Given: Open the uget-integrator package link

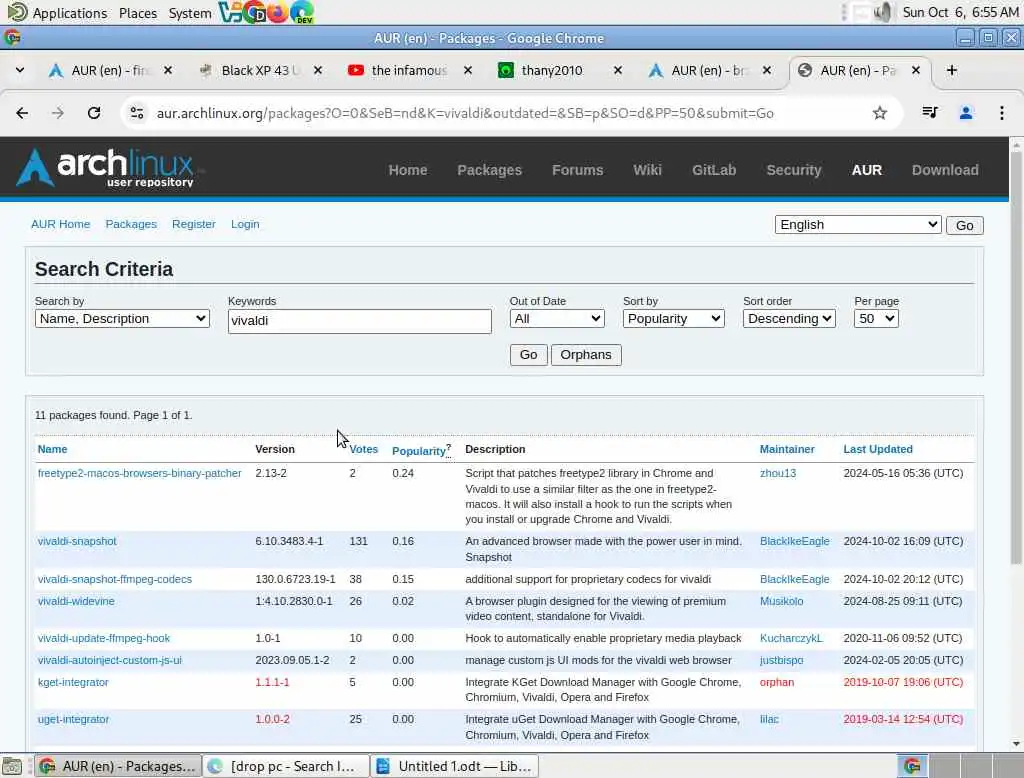Looking at the screenshot, I should [73, 719].
